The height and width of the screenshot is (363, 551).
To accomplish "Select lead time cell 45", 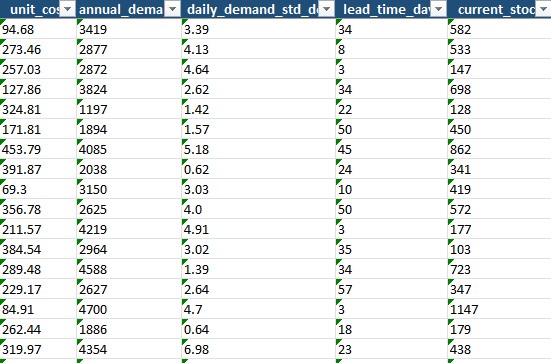I will click(x=391, y=149).
